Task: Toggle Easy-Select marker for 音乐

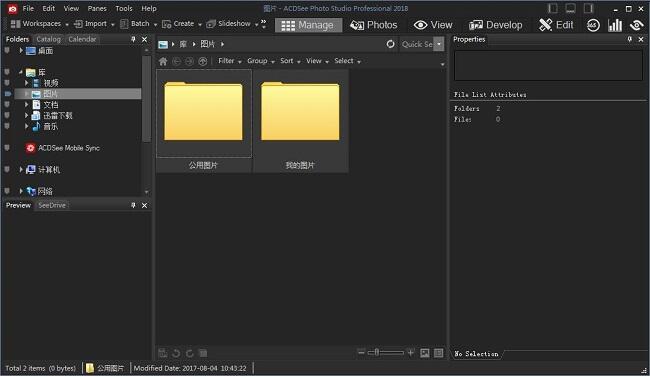Action: [x=7, y=126]
